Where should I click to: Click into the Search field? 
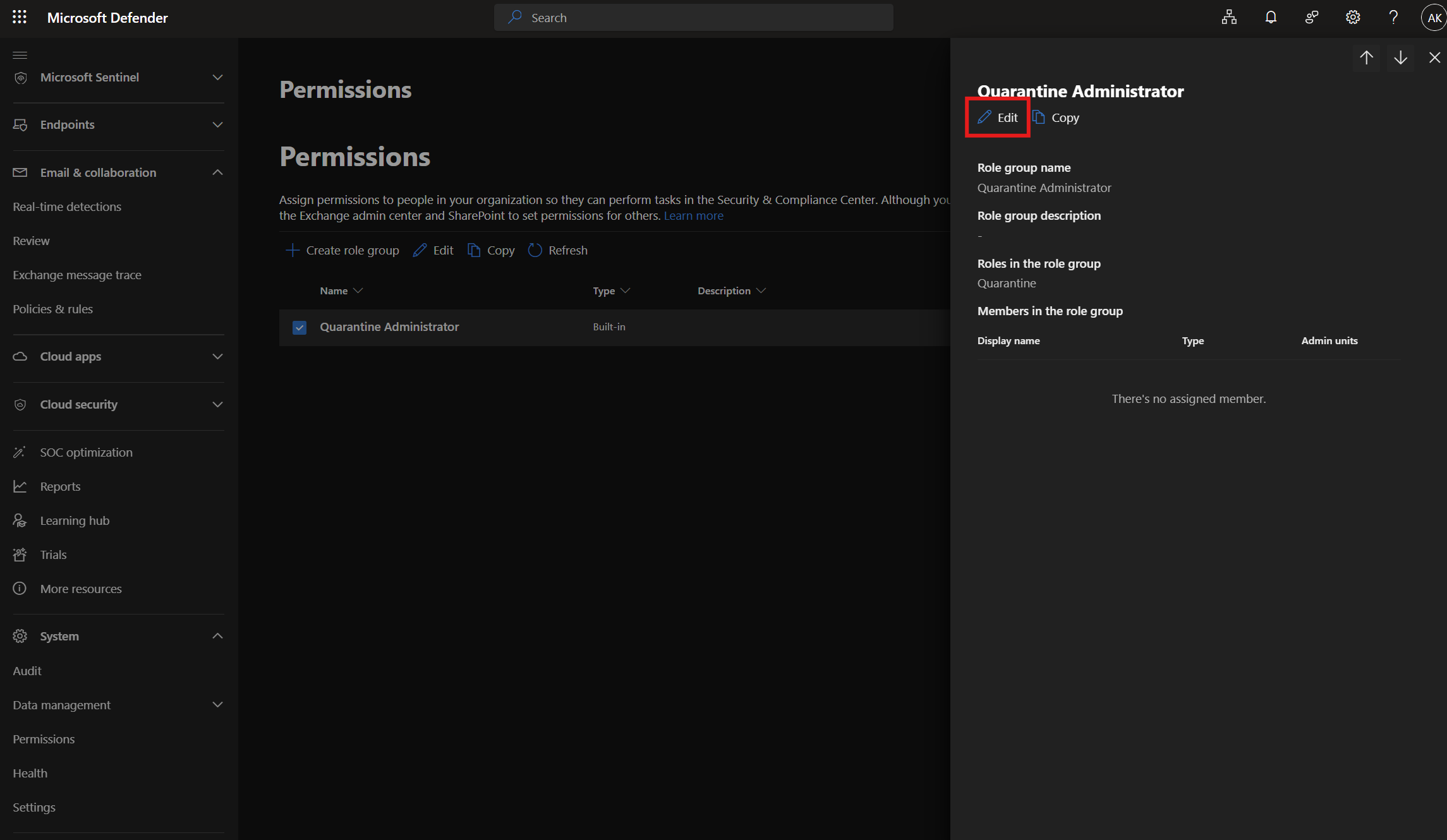pyautogui.click(x=693, y=18)
